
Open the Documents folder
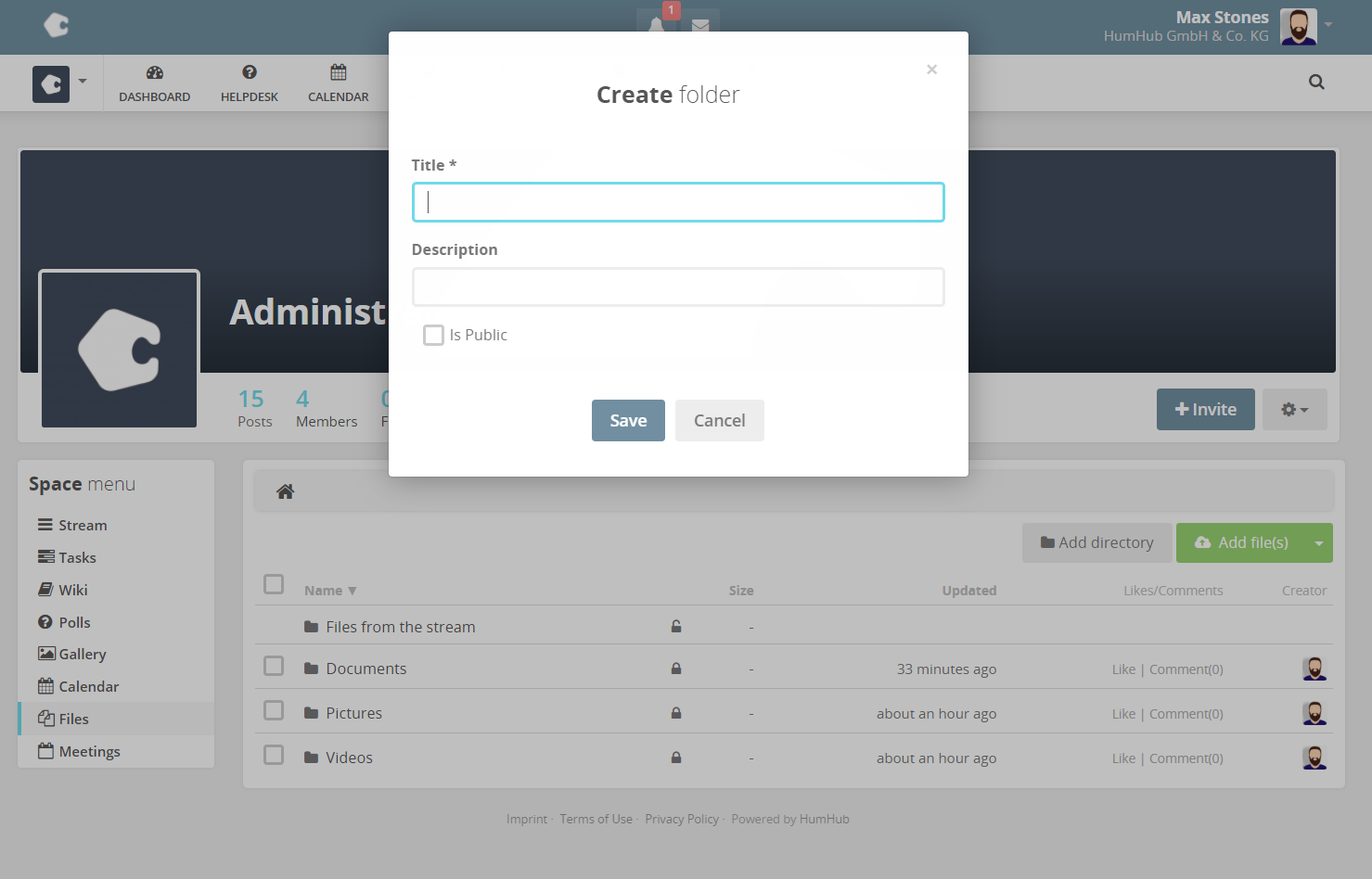[x=365, y=669]
